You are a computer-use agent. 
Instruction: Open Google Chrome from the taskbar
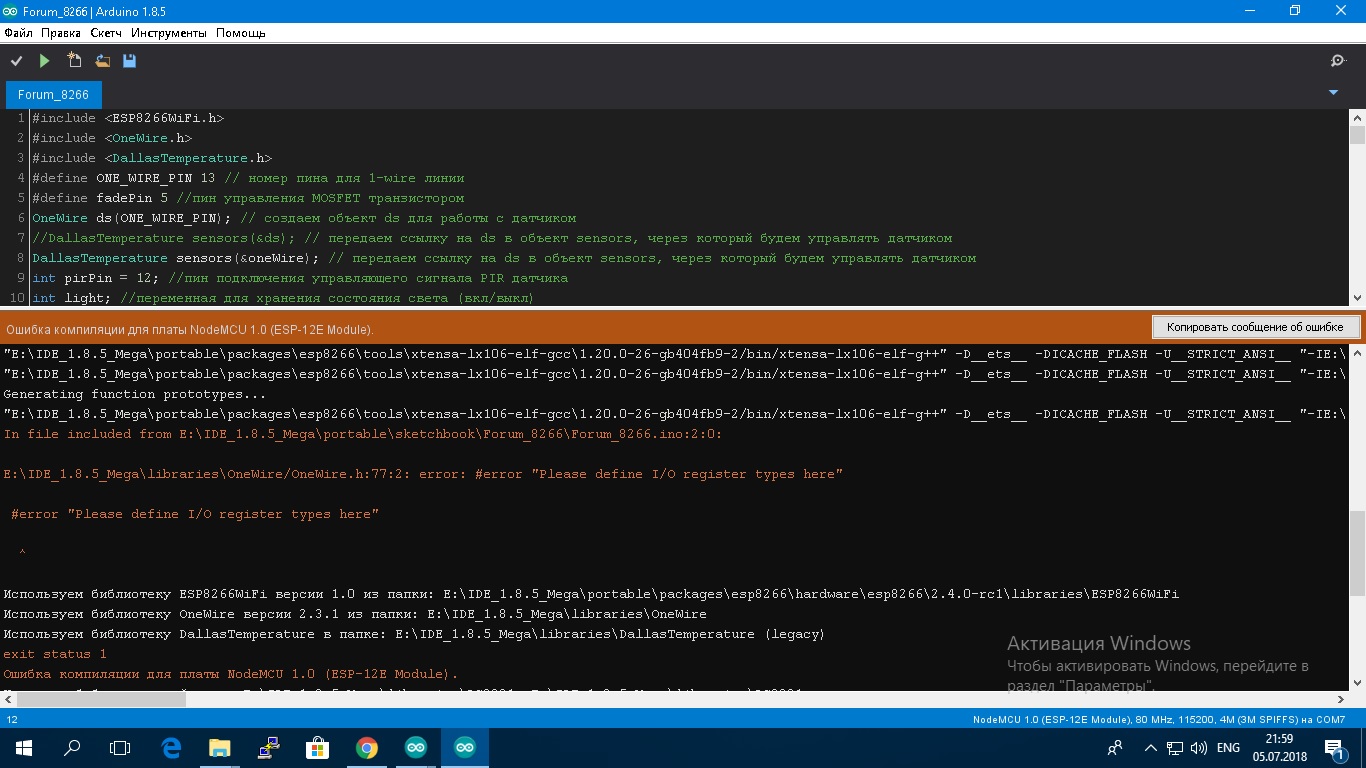[367, 747]
